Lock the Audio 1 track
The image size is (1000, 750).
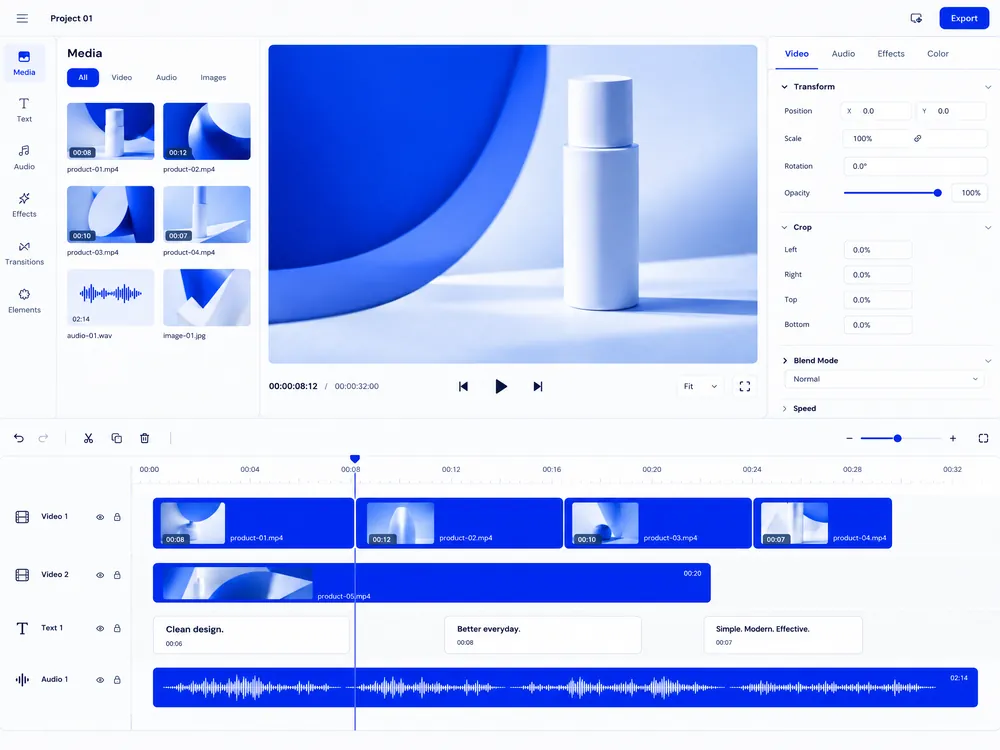tap(117, 680)
